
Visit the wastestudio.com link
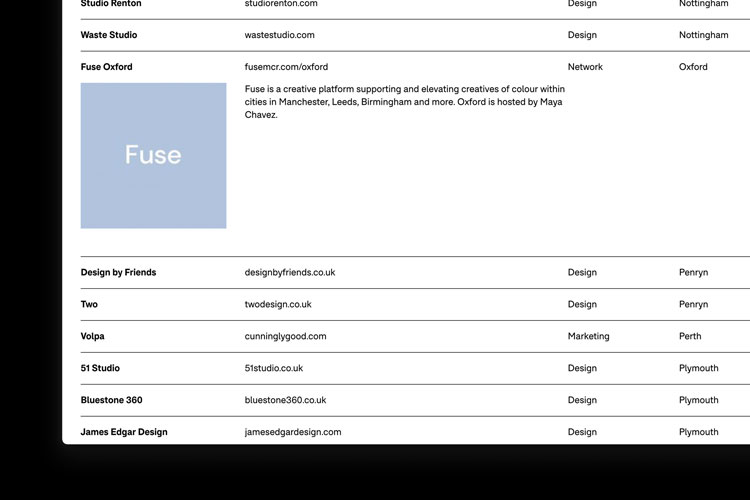point(279,35)
